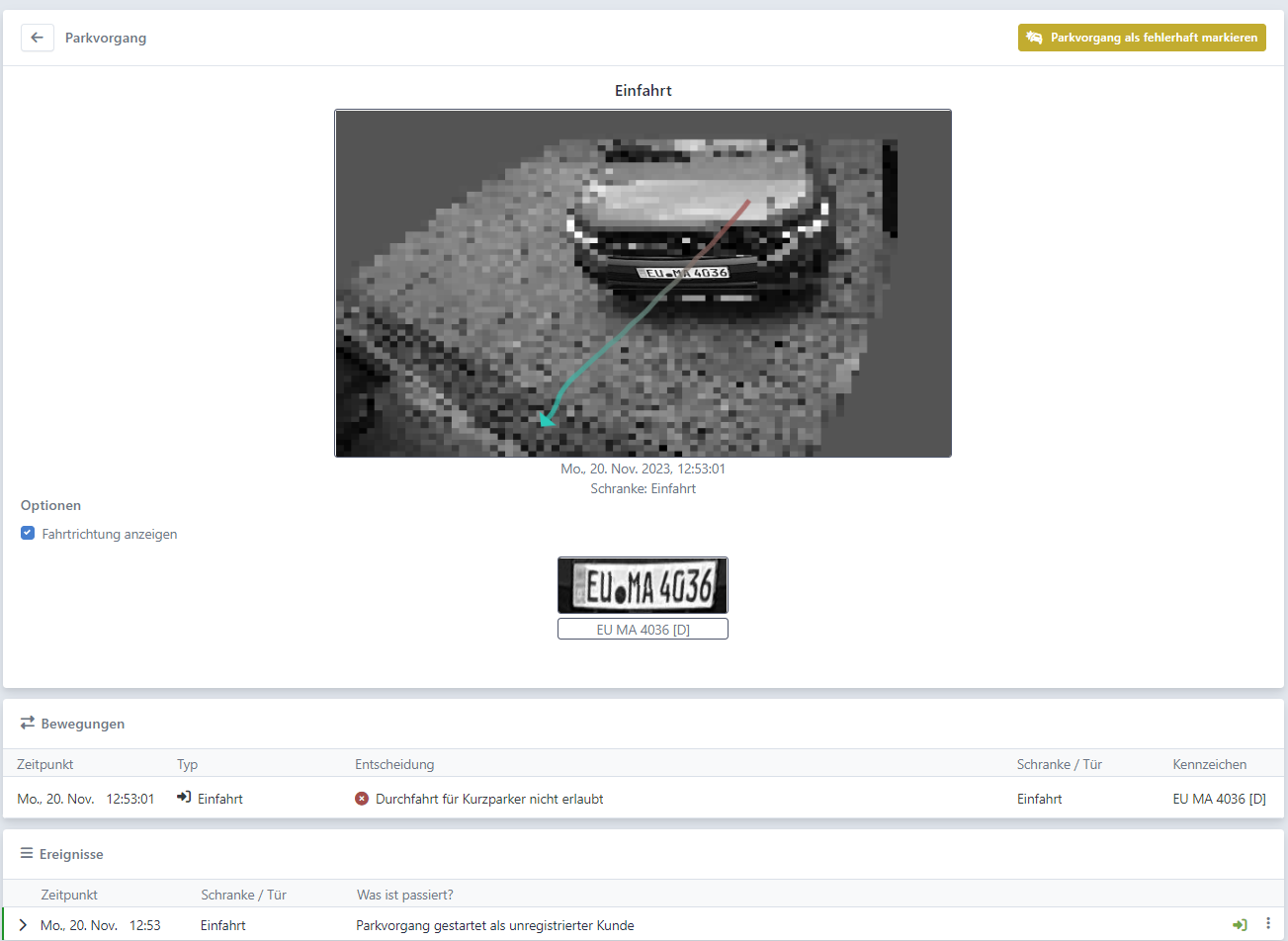The width and height of the screenshot is (1288, 941).
Task: Select 'Durchfahrt für Kurzparker nicht erlaubt' text
Action: [x=489, y=799]
